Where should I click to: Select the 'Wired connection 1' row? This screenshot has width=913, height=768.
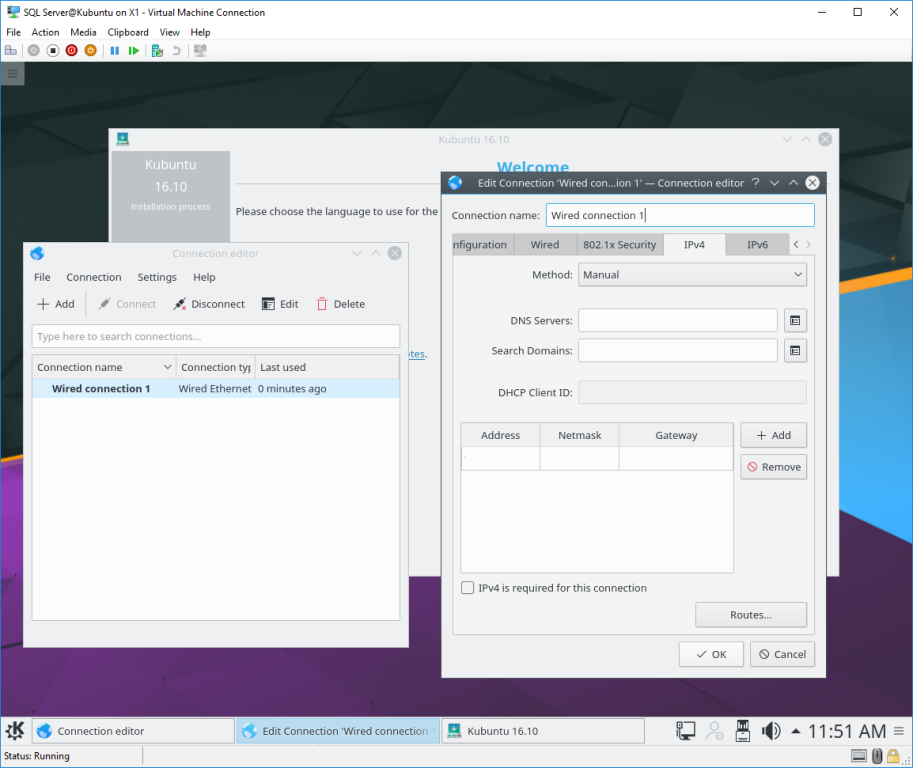pyautogui.click(x=215, y=388)
